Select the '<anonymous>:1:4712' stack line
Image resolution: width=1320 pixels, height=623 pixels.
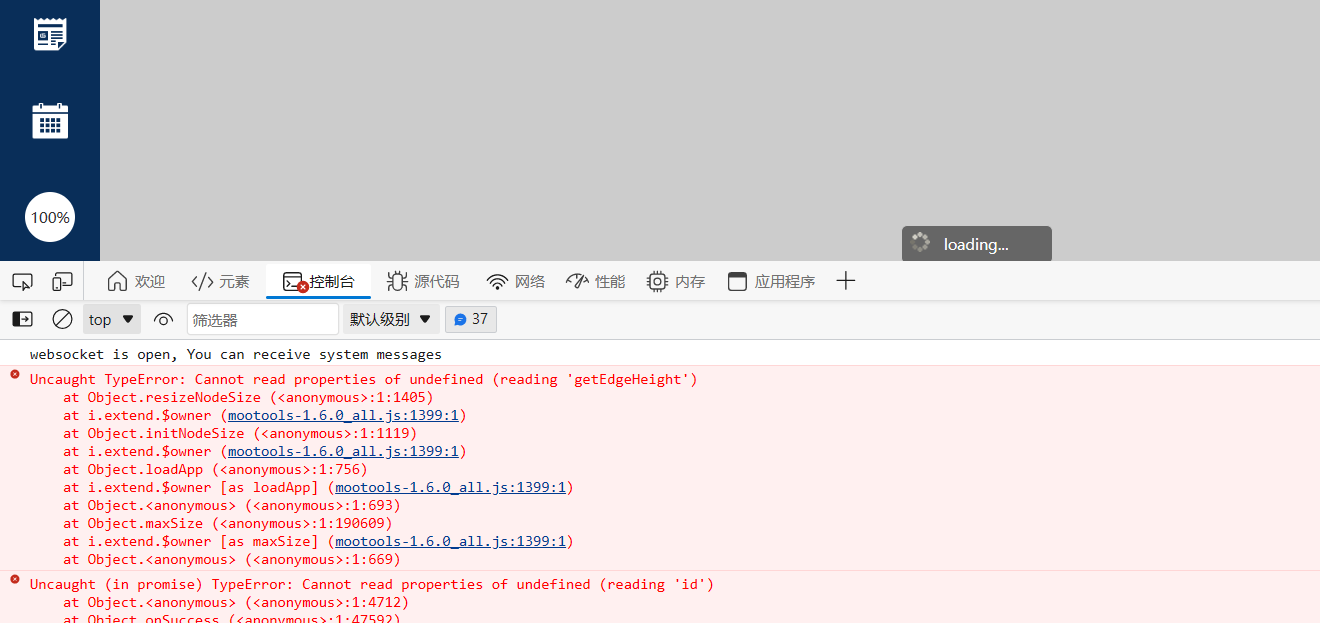[x=236, y=602]
